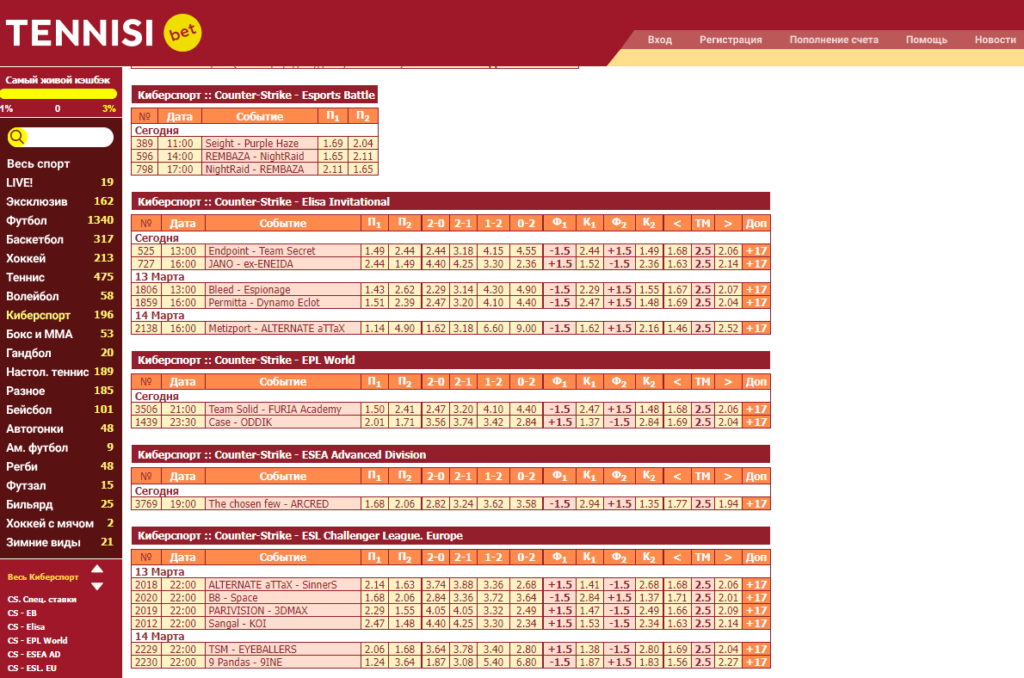The width and height of the screenshot is (1024, 678).
Task: Expand +17 extras for Team Solid - FURIA Academy
Action: (x=756, y=409)
